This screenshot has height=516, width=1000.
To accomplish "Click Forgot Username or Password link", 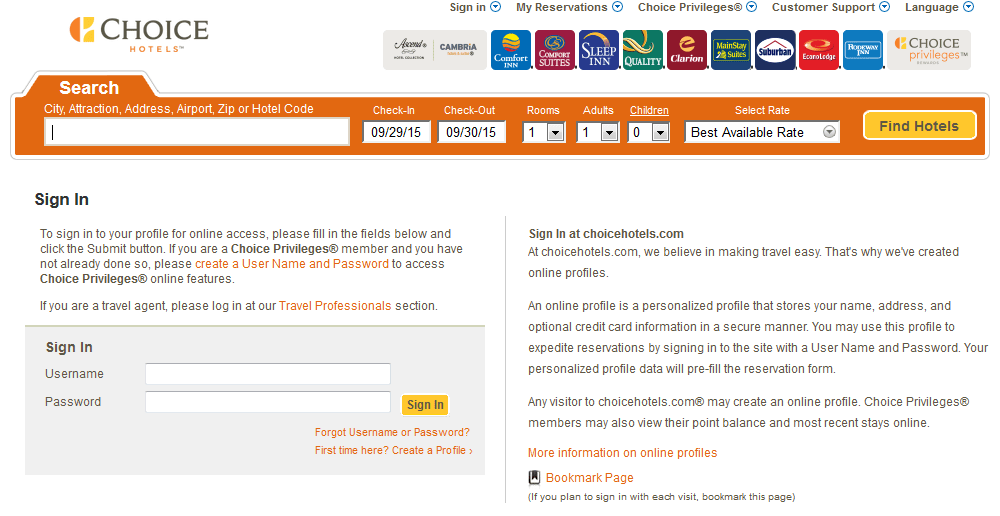I will 392,432.
